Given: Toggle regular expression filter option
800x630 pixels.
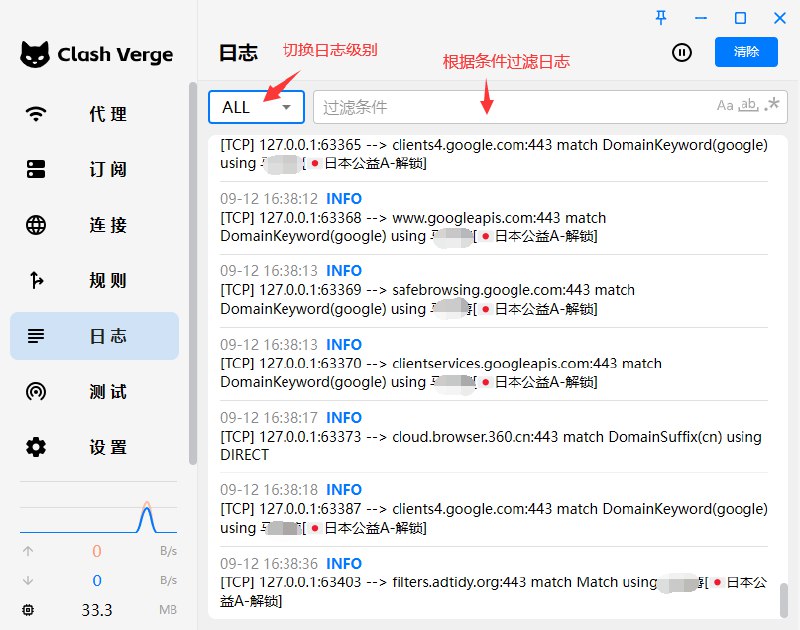Looking at the screenshot, I should 772,104.
